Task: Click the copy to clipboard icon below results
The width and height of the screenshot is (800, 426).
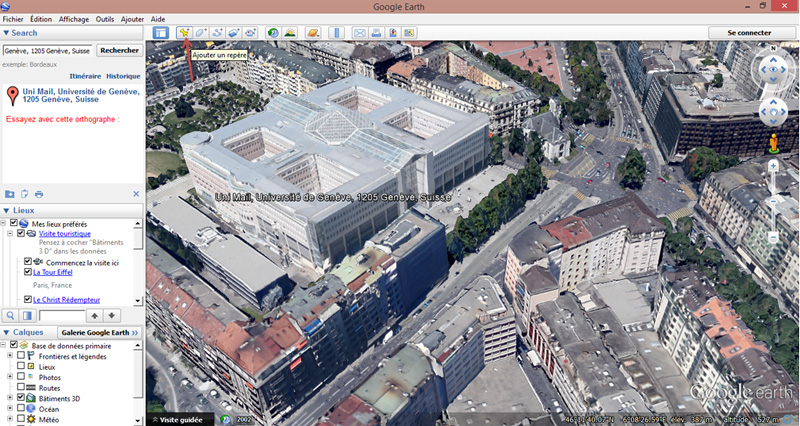Action: coord(24,194)
